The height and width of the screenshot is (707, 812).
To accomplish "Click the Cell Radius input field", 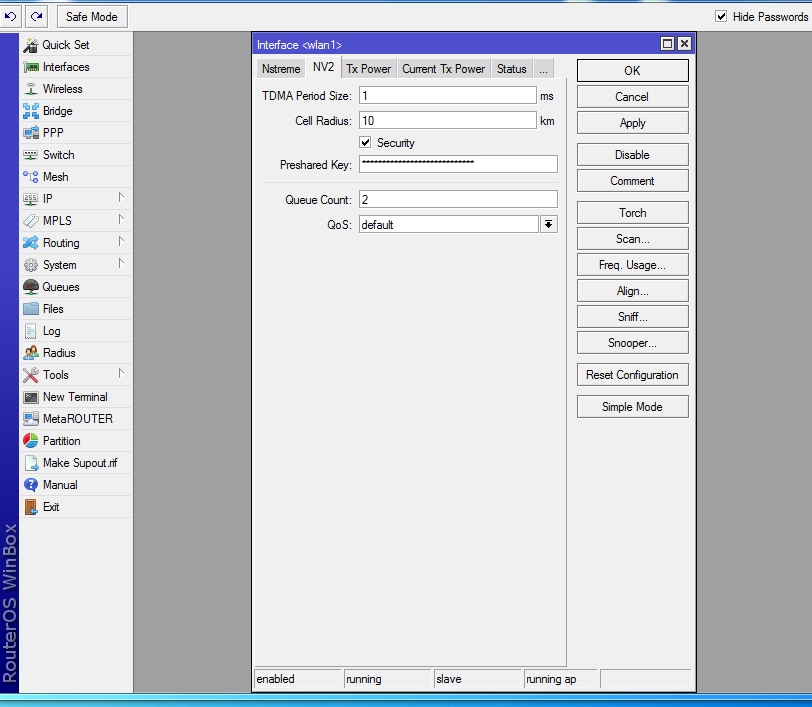I will point(447,121).
